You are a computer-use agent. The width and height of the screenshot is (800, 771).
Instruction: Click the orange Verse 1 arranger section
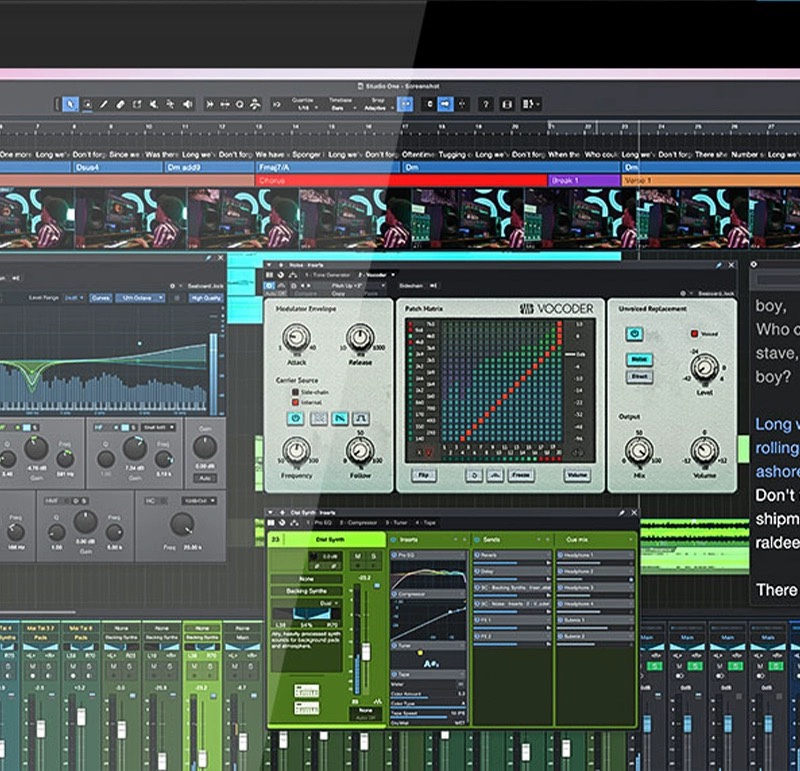[x=710, y=181]
